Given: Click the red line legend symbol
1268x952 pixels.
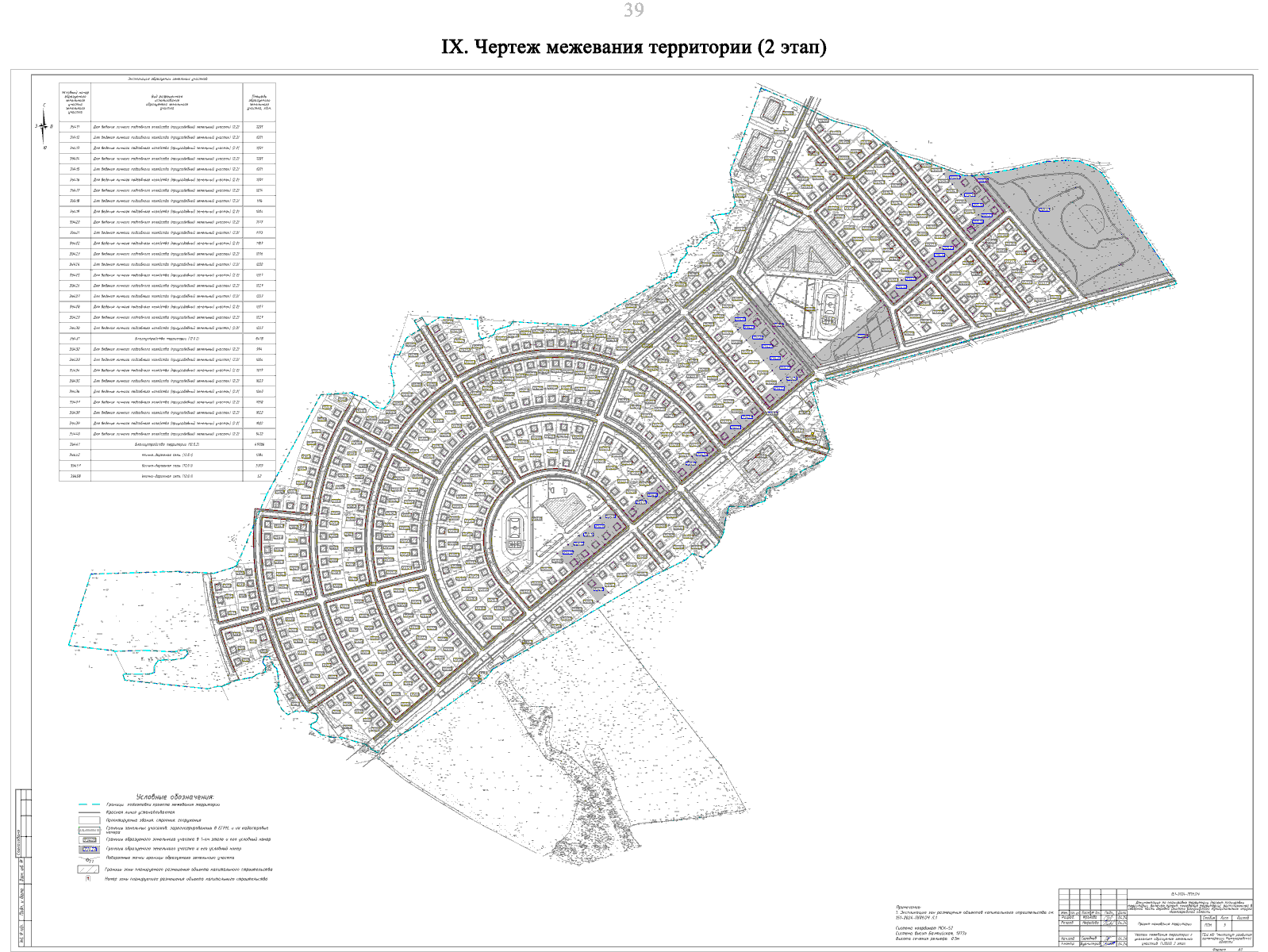Looking at the screenshot, I should 88,813.
